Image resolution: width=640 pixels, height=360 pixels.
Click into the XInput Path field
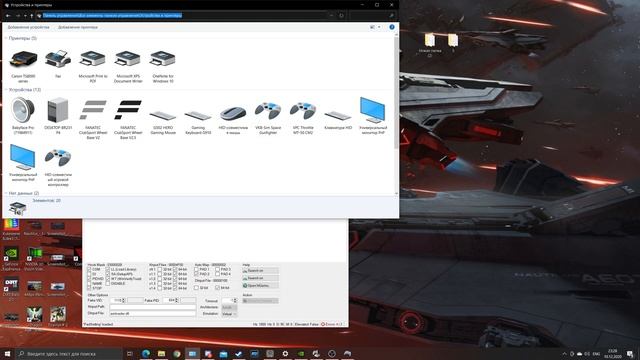pyautogui.click(x=153, y=307)
